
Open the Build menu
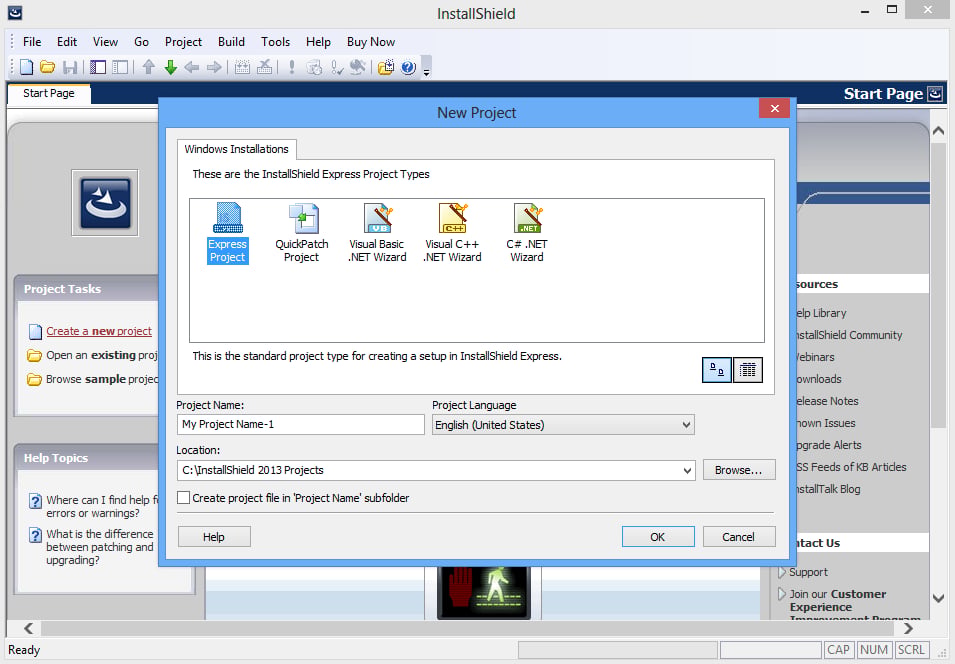point(231,42)
